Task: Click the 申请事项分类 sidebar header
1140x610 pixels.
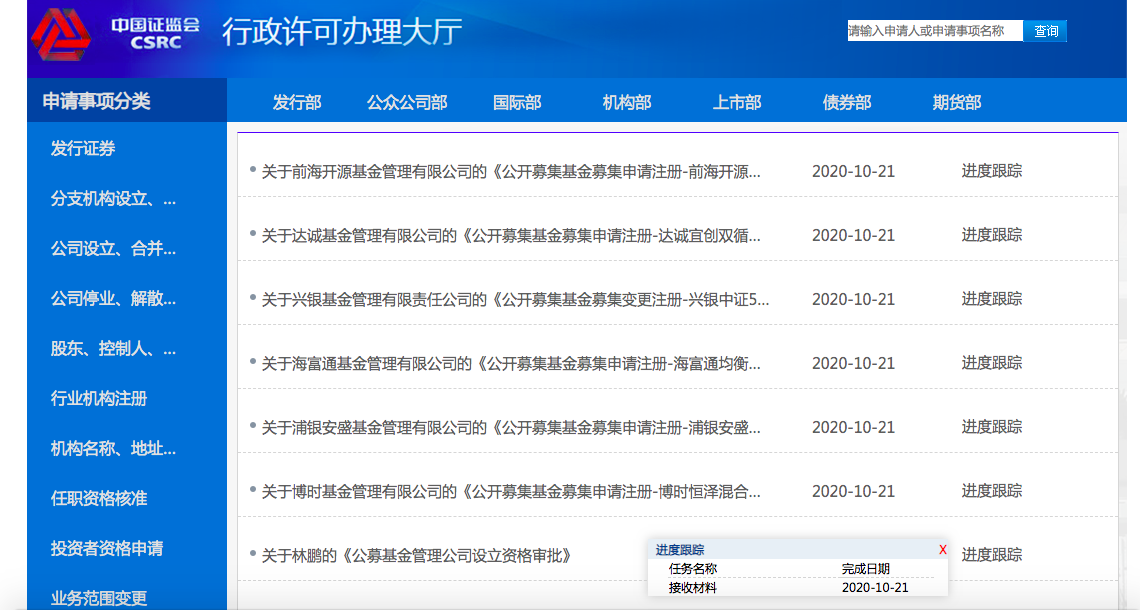Action: [96, 101]
